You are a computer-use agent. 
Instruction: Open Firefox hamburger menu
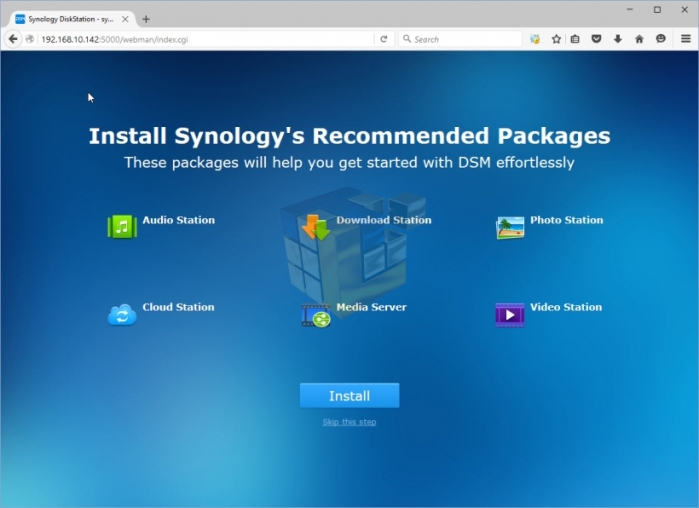(686, 39)
